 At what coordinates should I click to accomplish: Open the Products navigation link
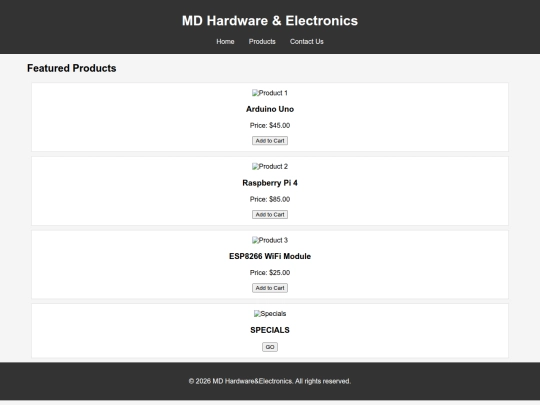point(262,42)
